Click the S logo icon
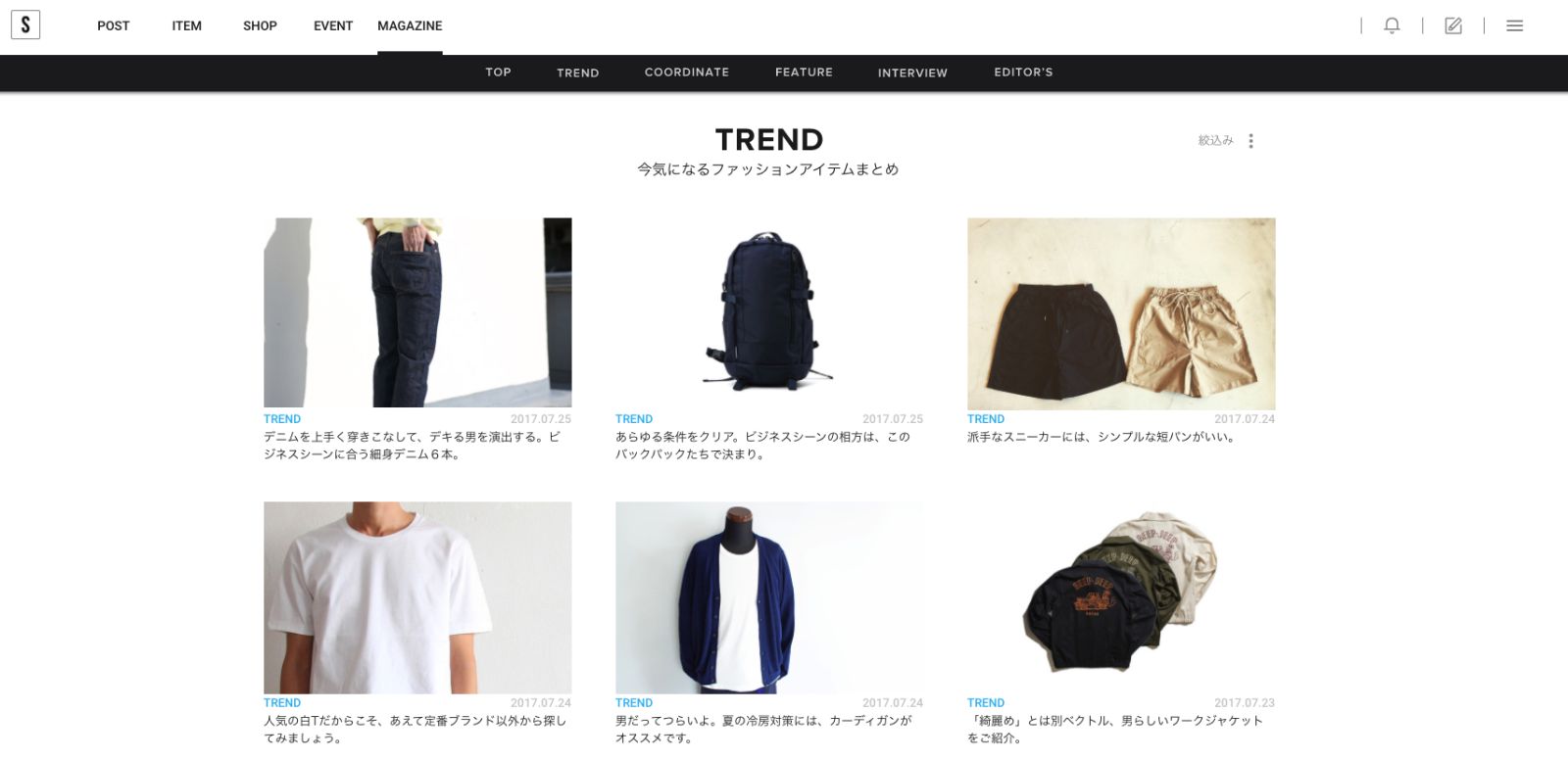The image size is (1568, 760). point(25,25)
